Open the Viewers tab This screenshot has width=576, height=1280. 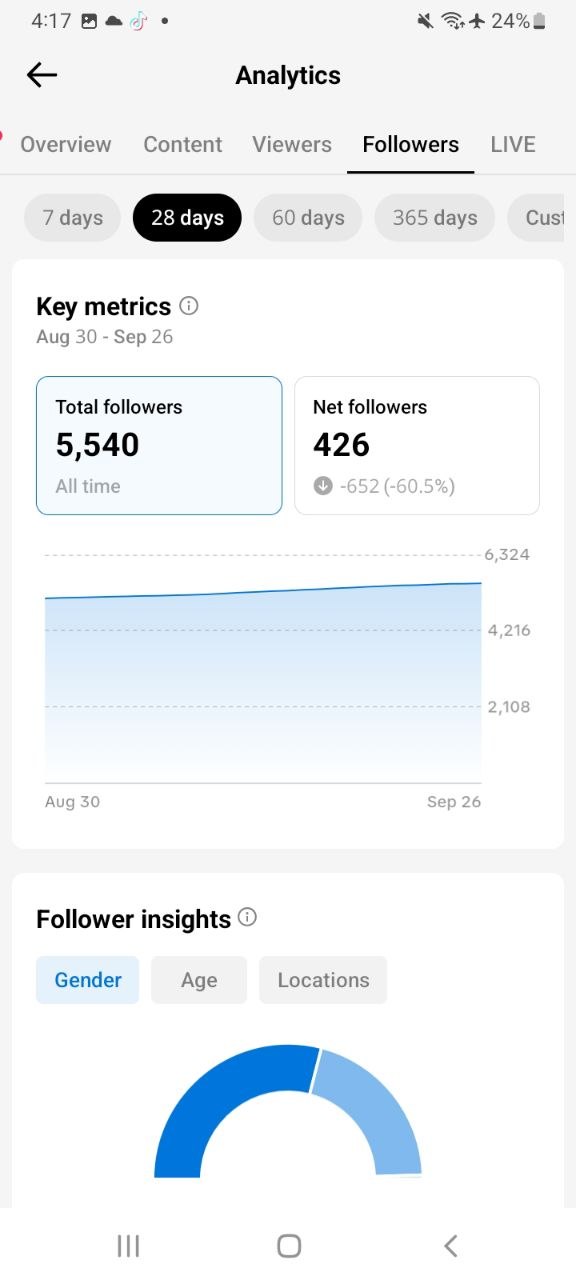(x=292, y=144)
